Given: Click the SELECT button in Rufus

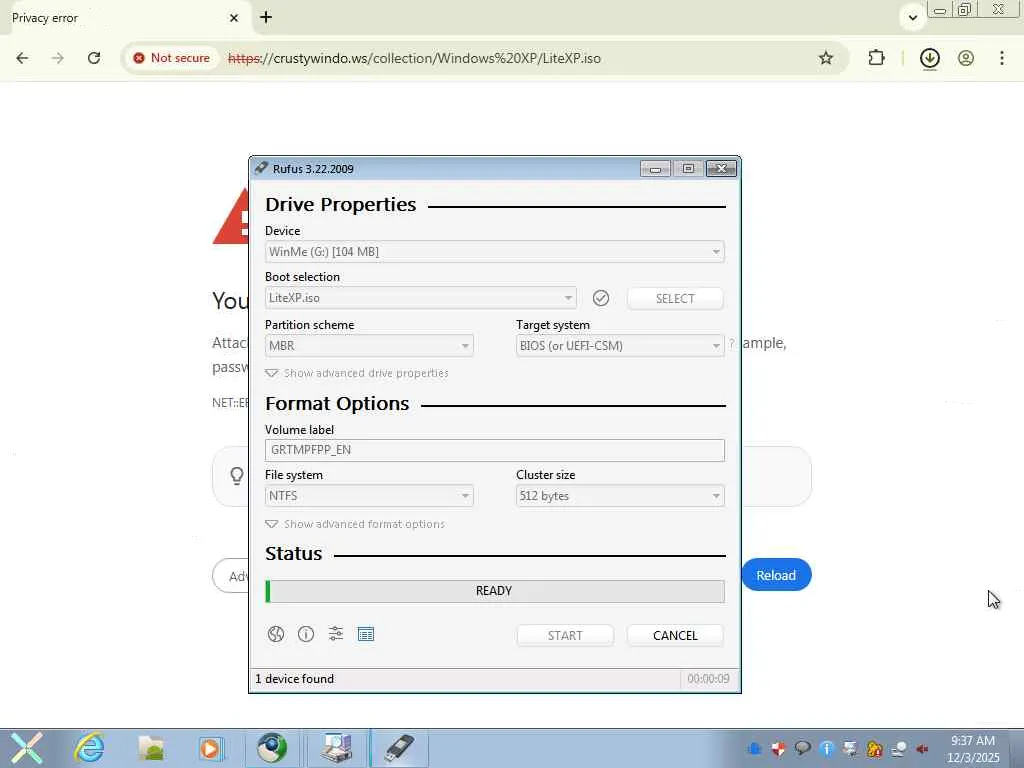Looking at the screenshot, I should click(x=675, y=298).
